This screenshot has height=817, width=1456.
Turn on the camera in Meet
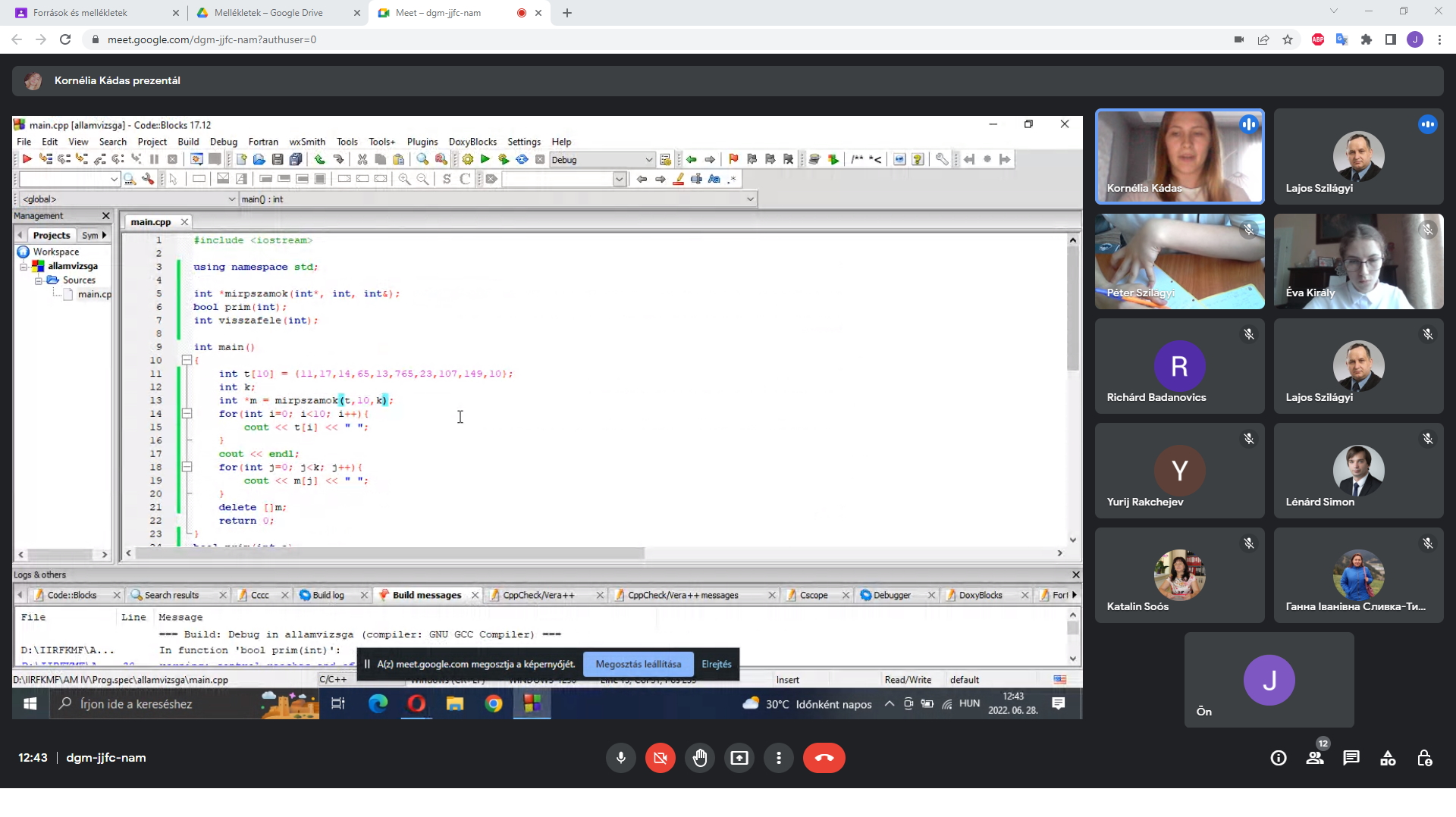(660, 758)
